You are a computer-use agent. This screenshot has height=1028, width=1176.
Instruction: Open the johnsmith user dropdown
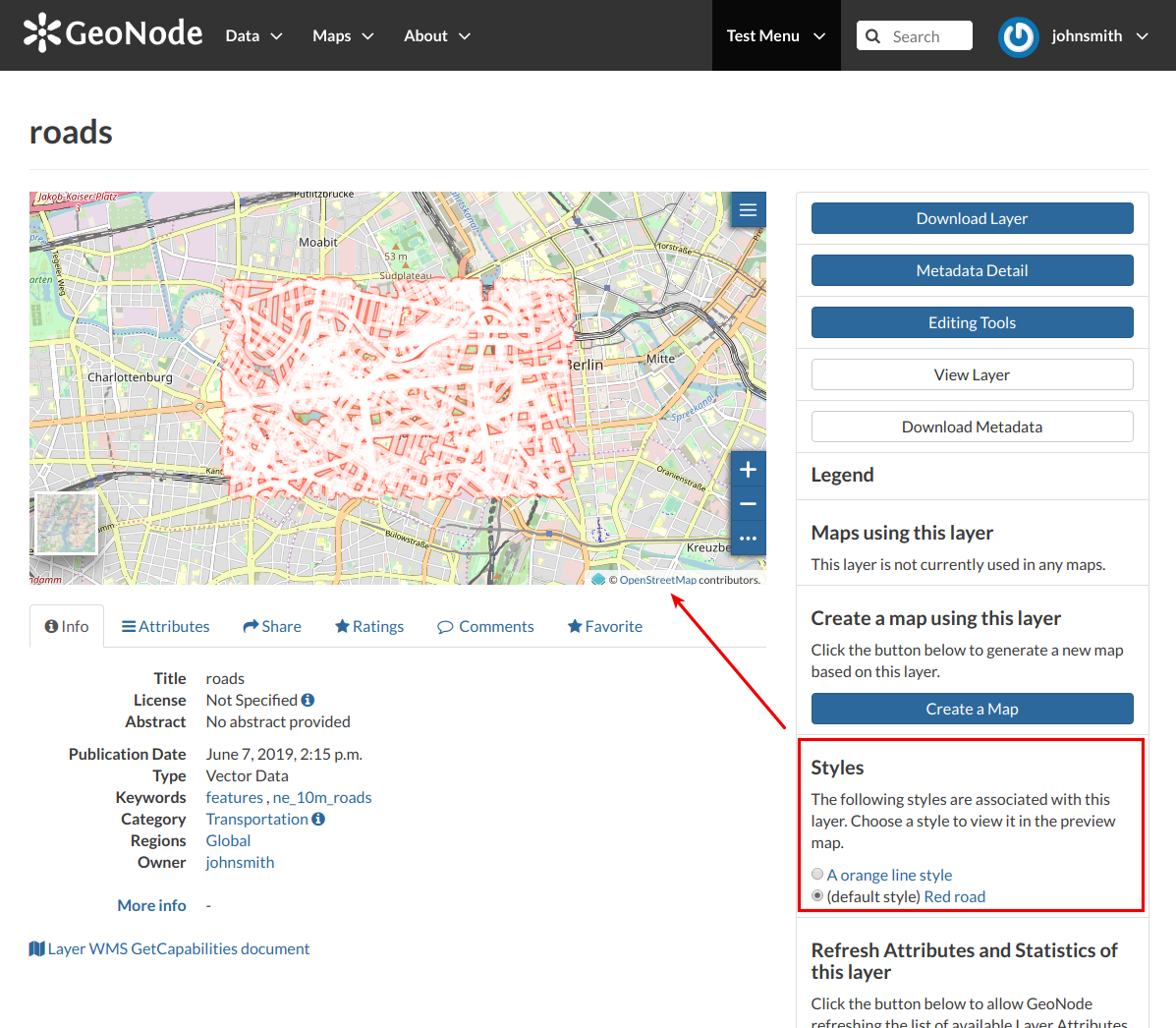1099,36
